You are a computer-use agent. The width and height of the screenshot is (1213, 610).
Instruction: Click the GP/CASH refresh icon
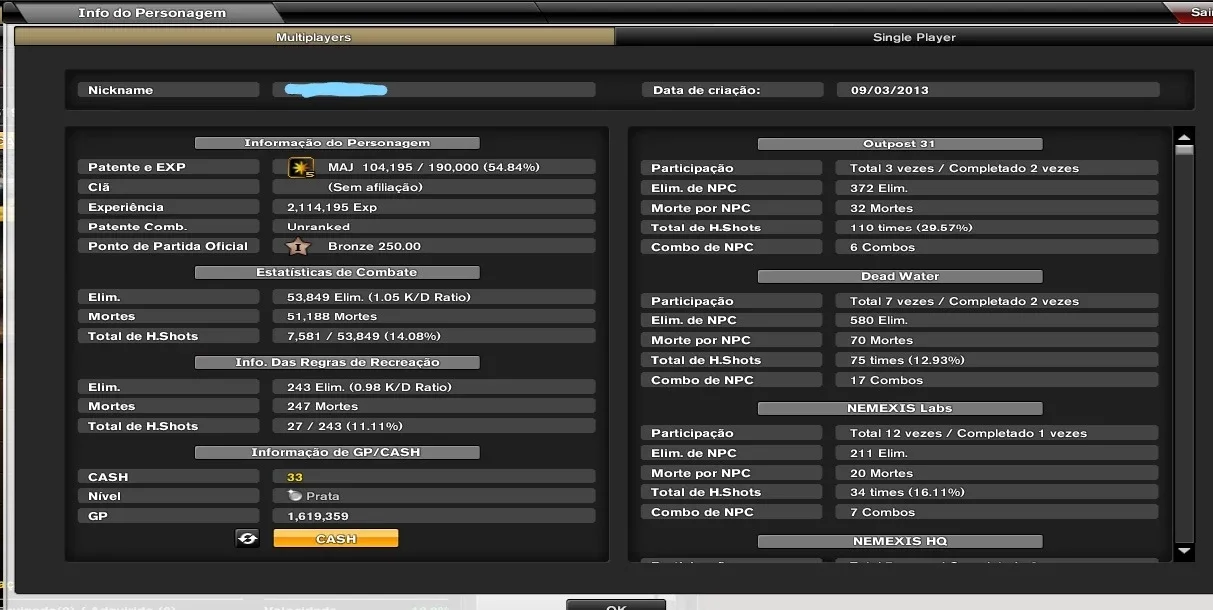[247, 538]
